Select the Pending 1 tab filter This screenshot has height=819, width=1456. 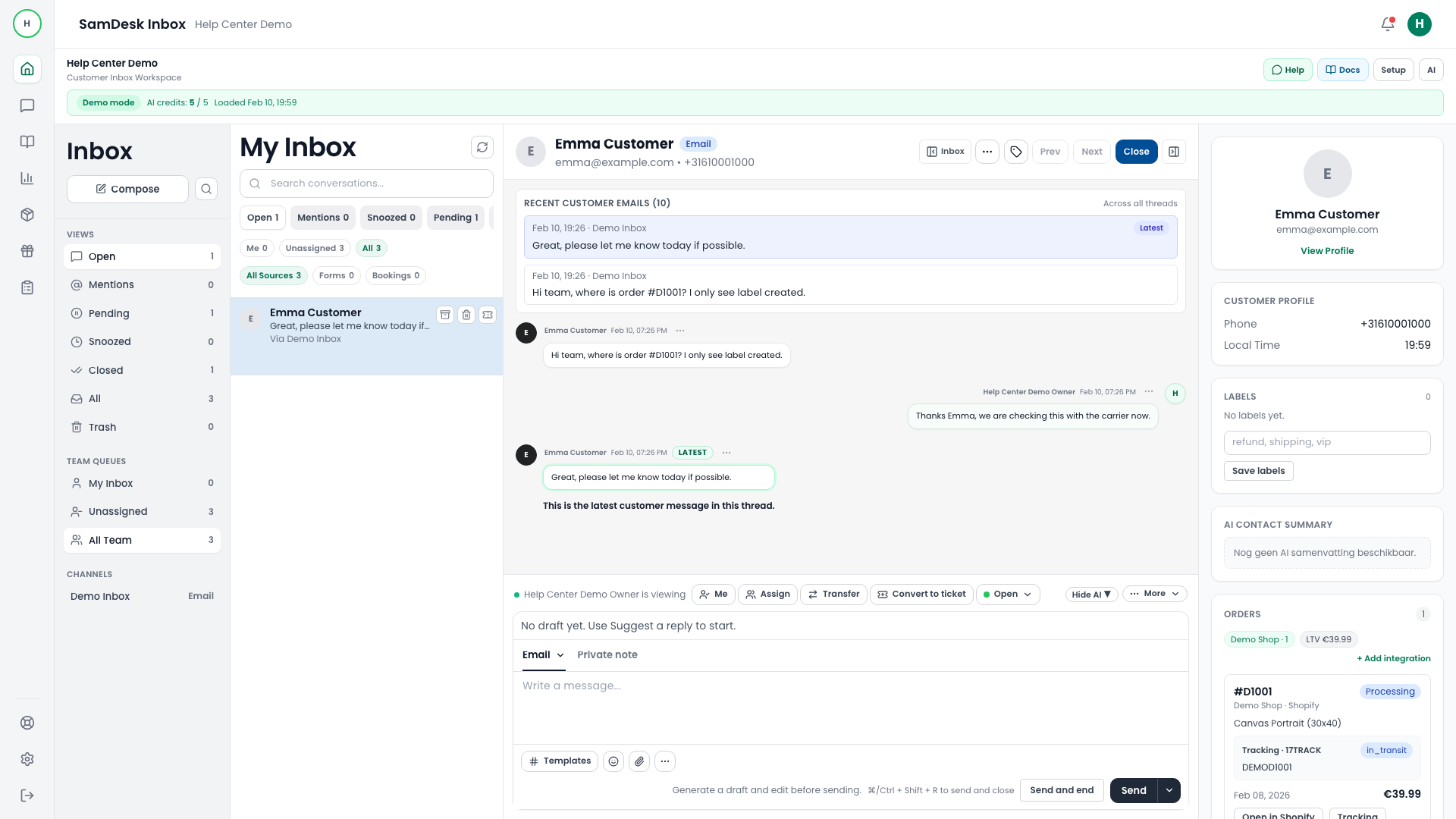(x=455, y=218)
